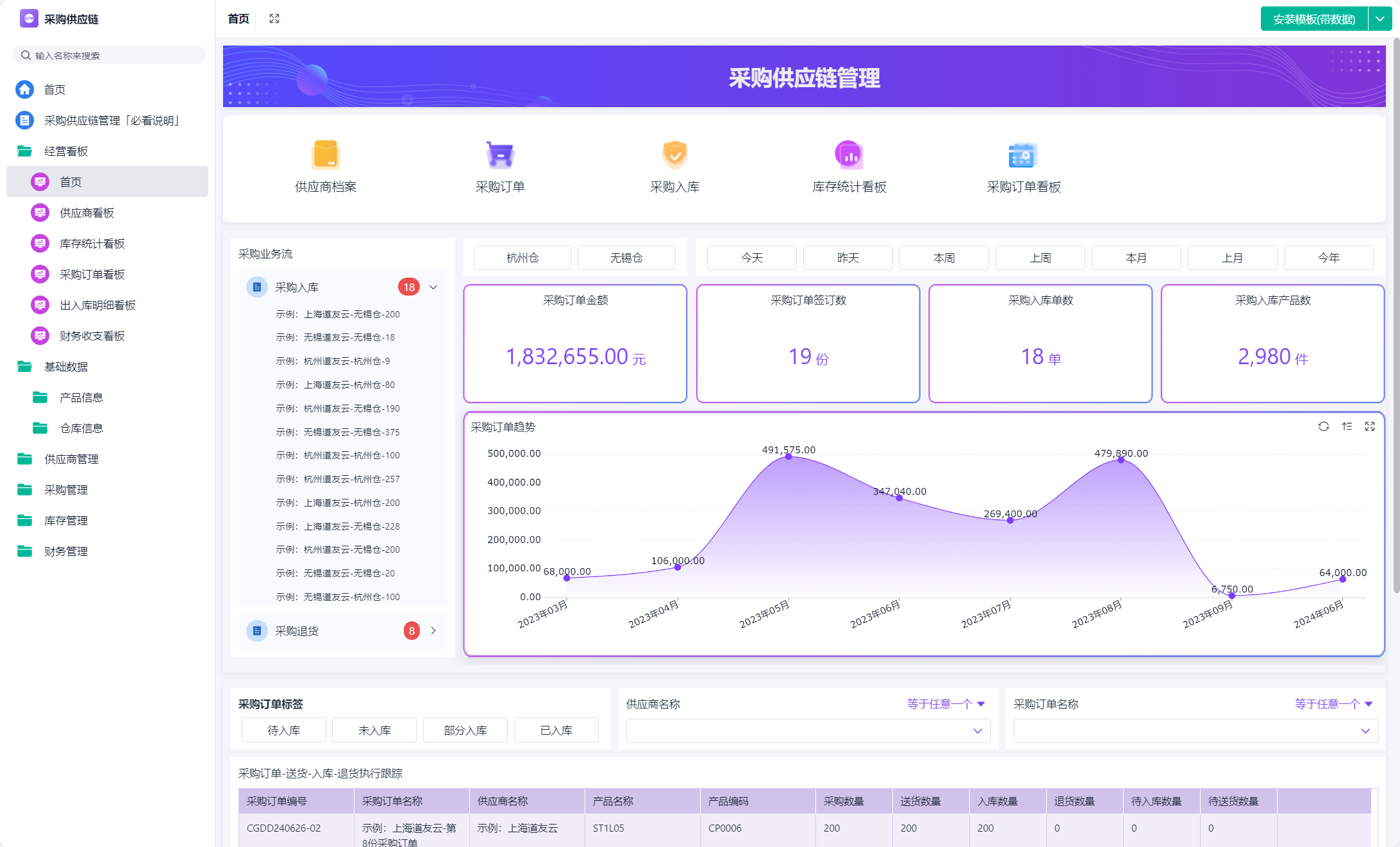Click the 安装模板(带数据) button

tap(1313, 19)
